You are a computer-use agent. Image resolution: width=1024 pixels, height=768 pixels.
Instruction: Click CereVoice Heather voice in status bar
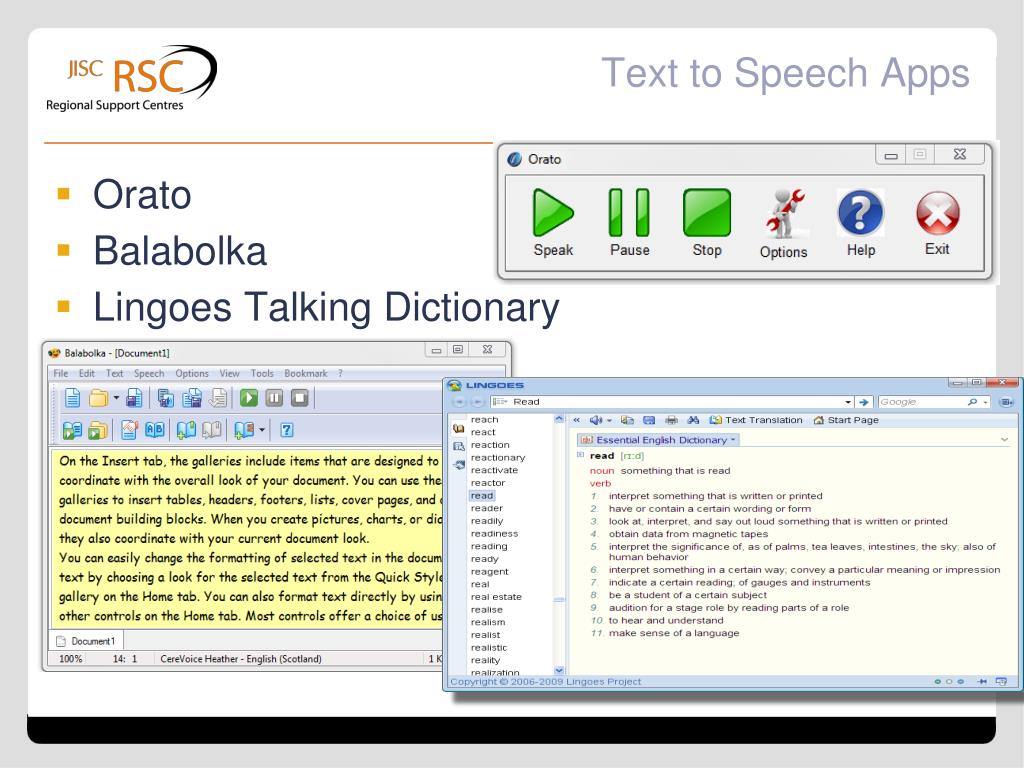[x=241, y=659]
